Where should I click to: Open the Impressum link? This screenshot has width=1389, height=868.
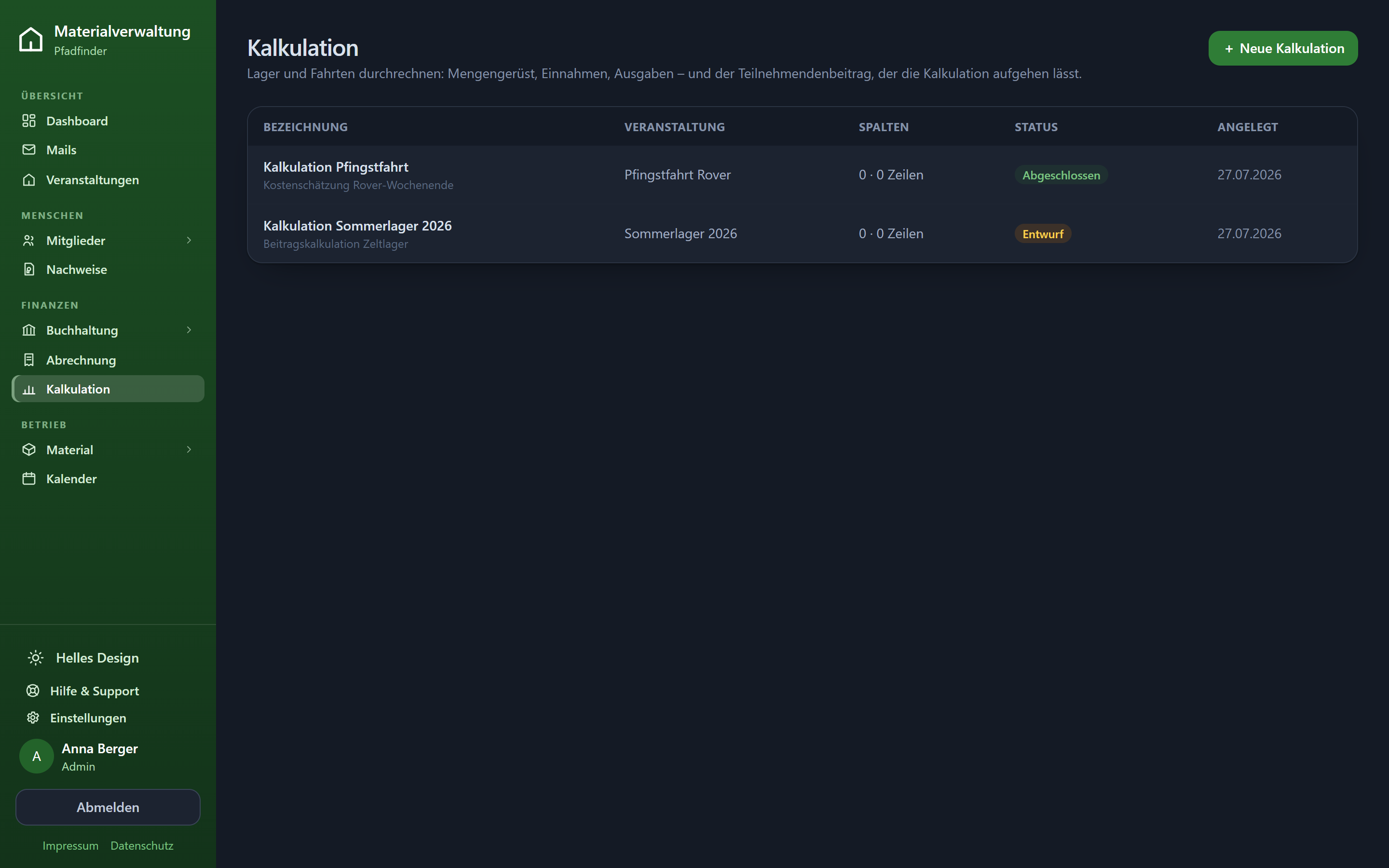70,846
